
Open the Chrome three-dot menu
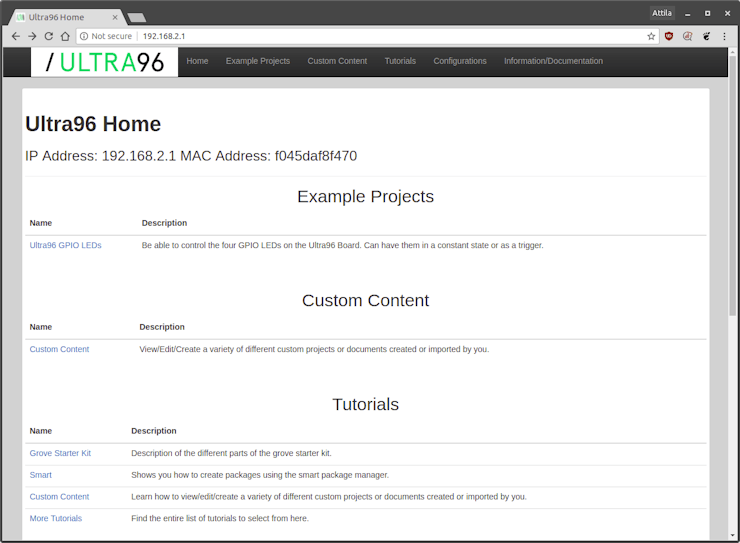pos(724,36)
